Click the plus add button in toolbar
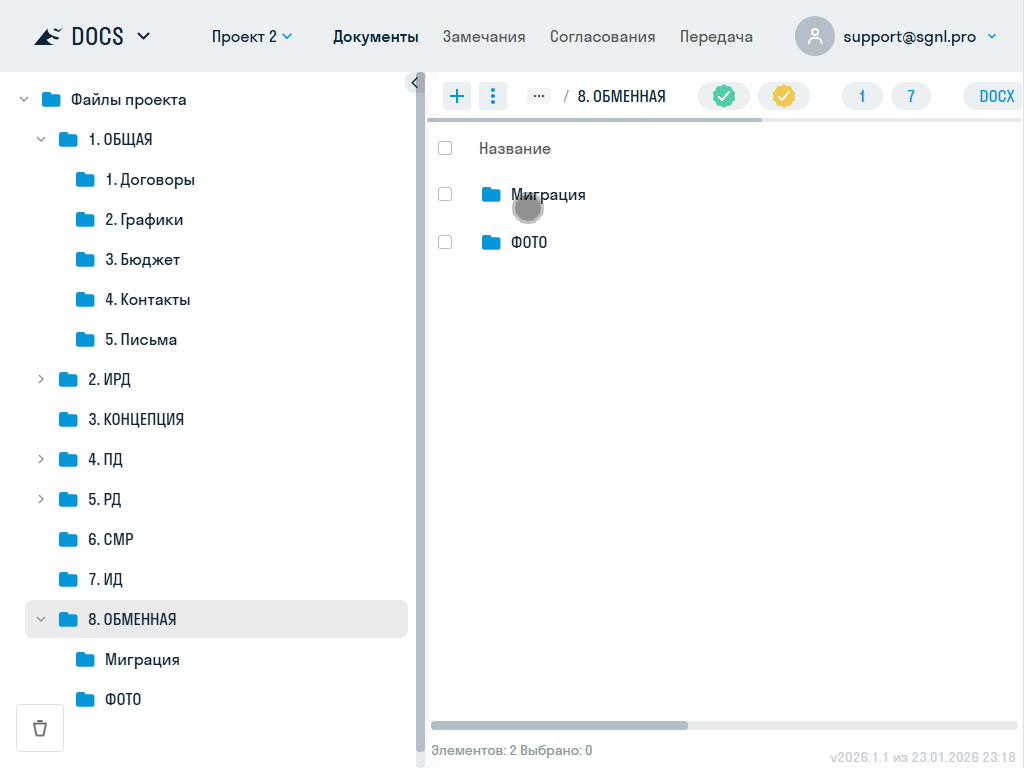 [457, 96]
